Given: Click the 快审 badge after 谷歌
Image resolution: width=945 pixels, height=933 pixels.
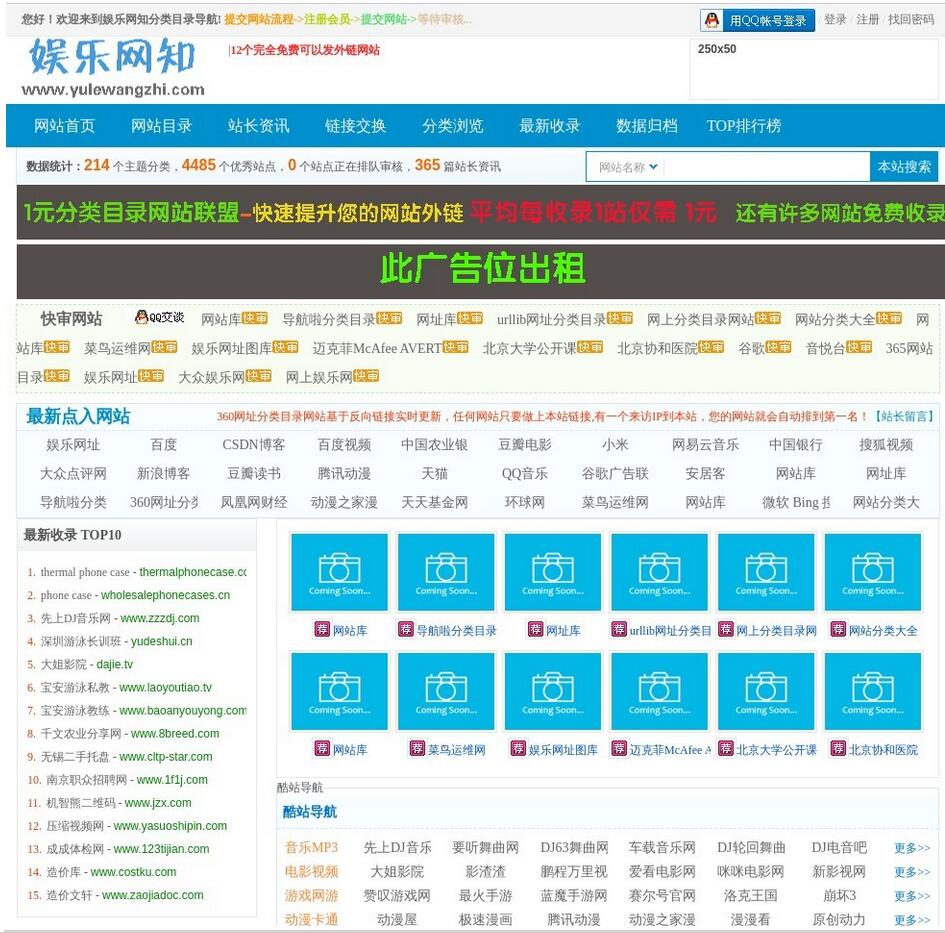Looking at the screenshot, I should tap(779, 347).
